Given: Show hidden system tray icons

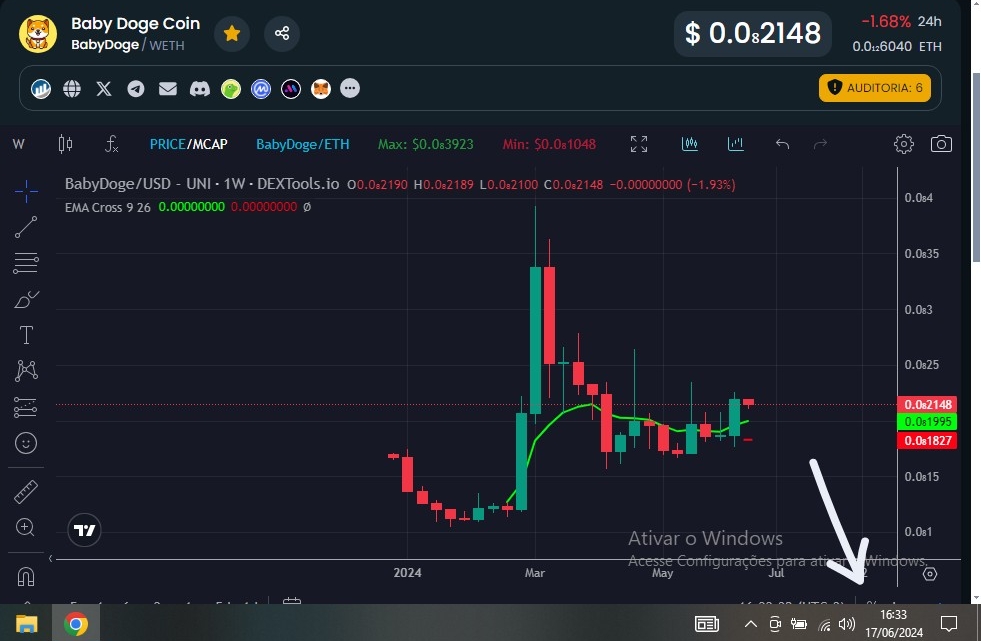Looking at the screenshot, I should [751, 623].
